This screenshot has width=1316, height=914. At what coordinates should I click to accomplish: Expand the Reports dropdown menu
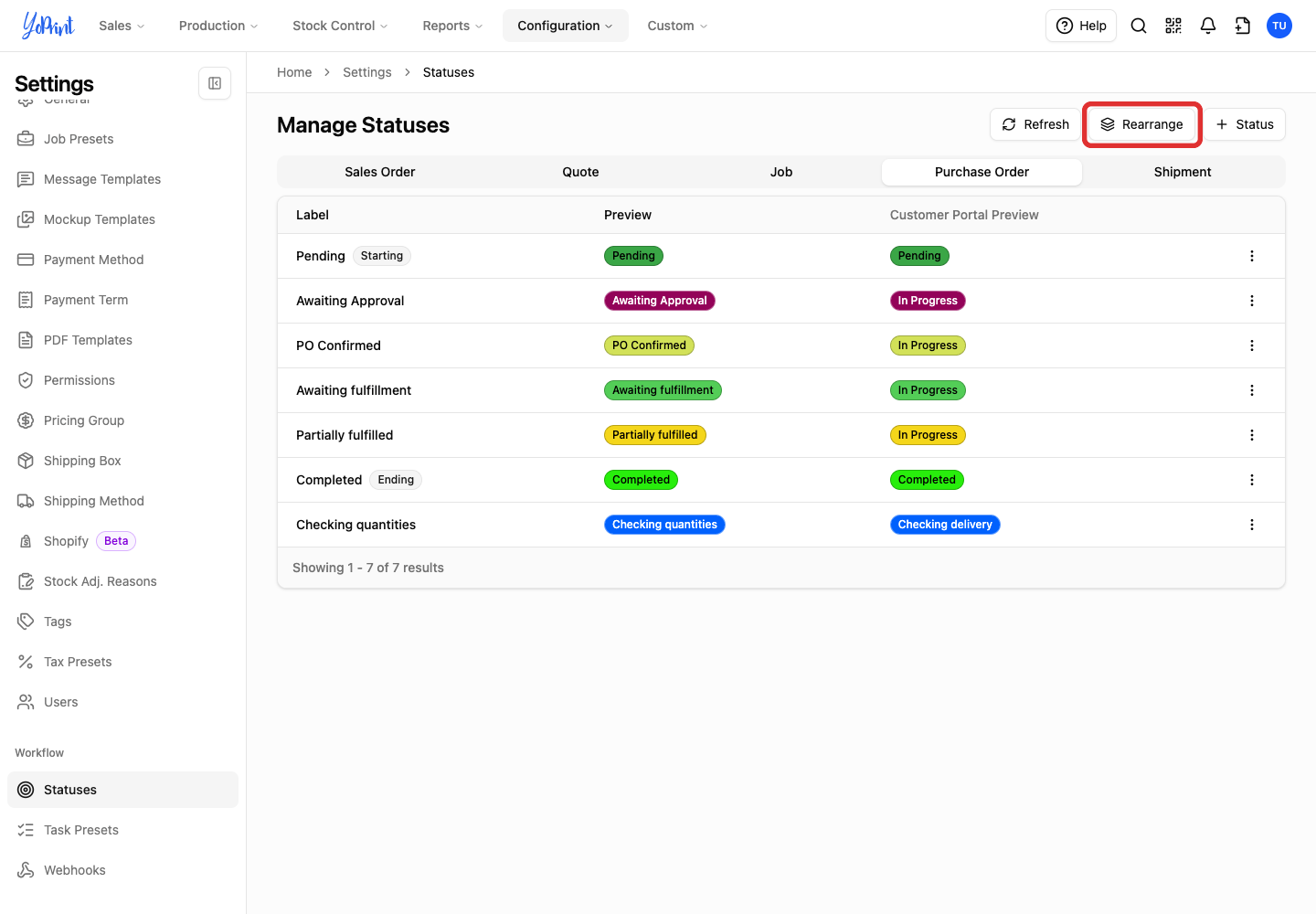point(452,26)
